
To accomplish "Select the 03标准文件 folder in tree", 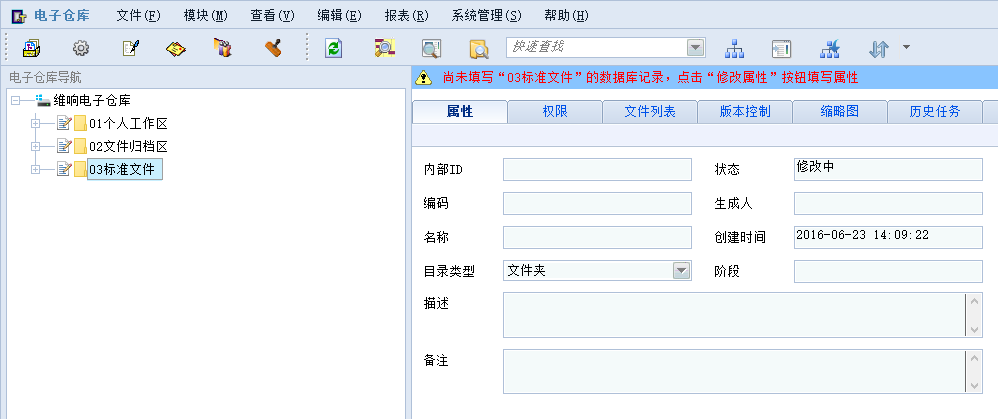I will pos(123,170).
